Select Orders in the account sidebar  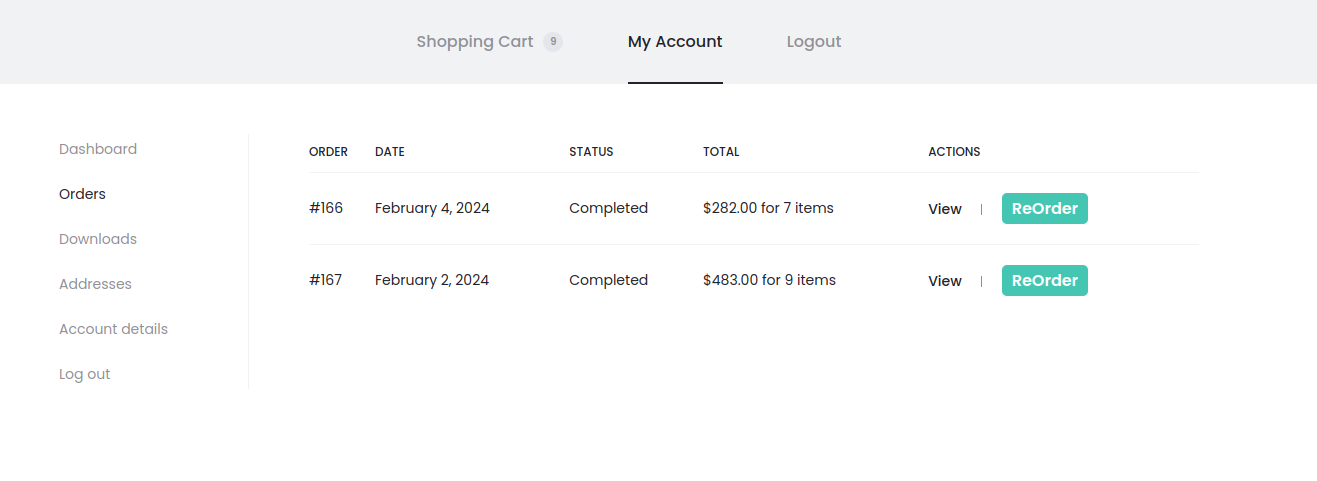82,194
